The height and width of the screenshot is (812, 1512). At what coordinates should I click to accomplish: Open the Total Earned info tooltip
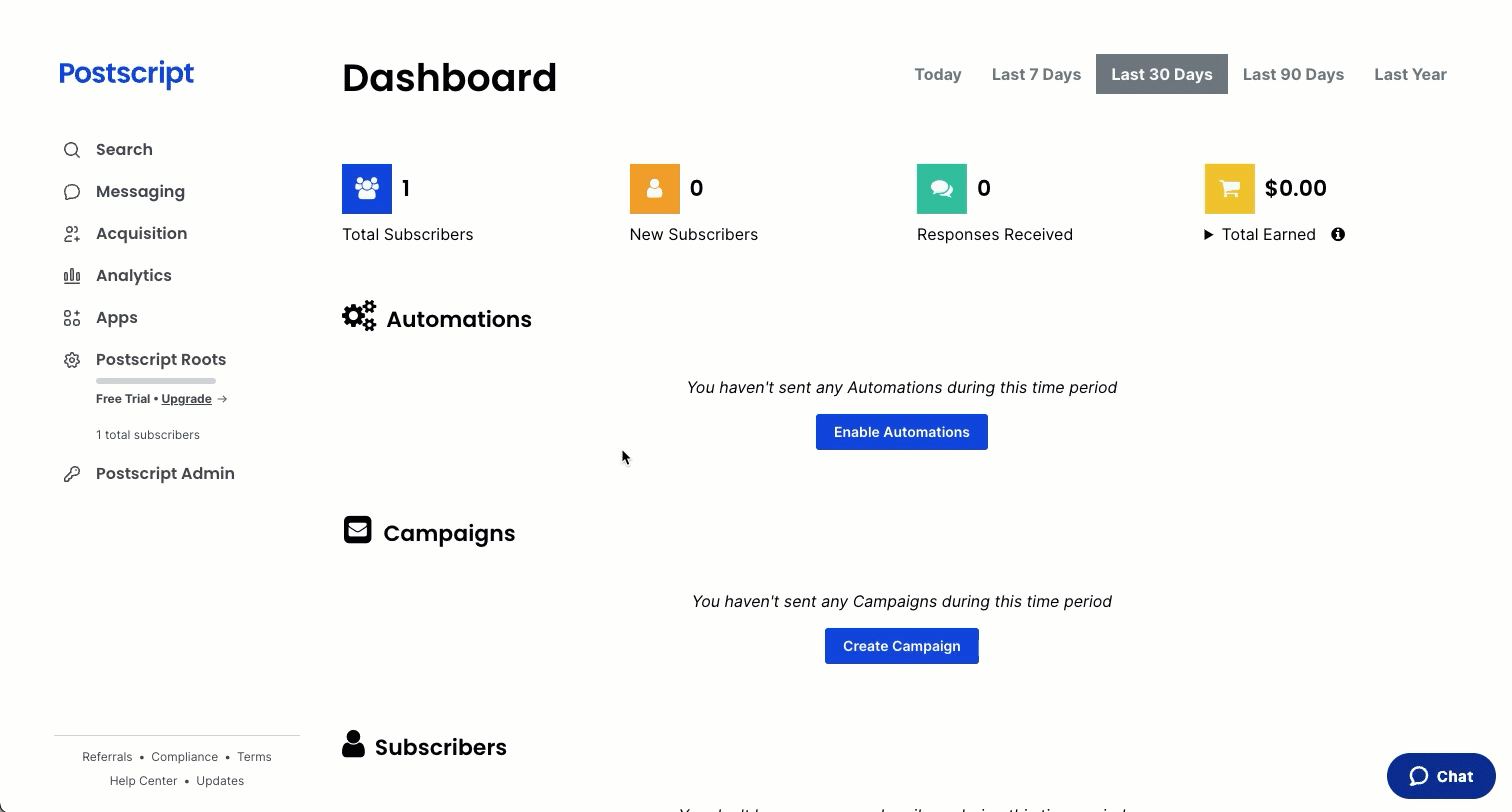click(1338, 234)
